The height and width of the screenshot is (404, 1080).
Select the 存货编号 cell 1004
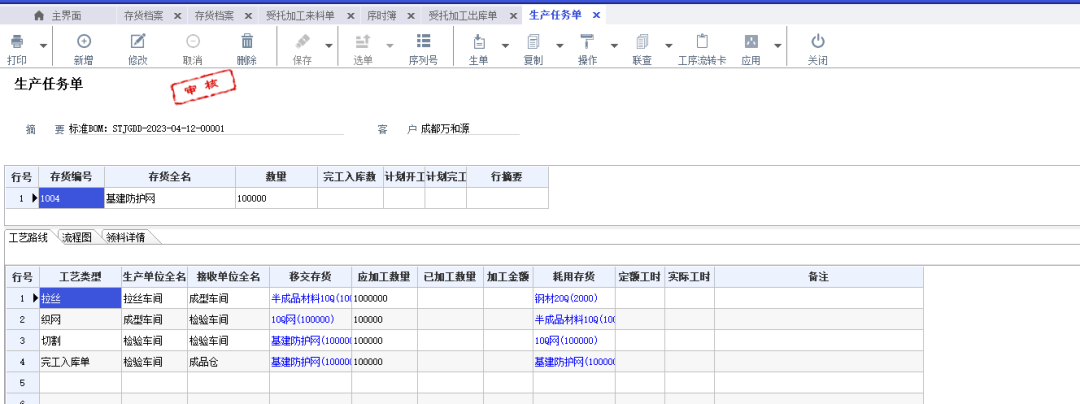(70, 198)
